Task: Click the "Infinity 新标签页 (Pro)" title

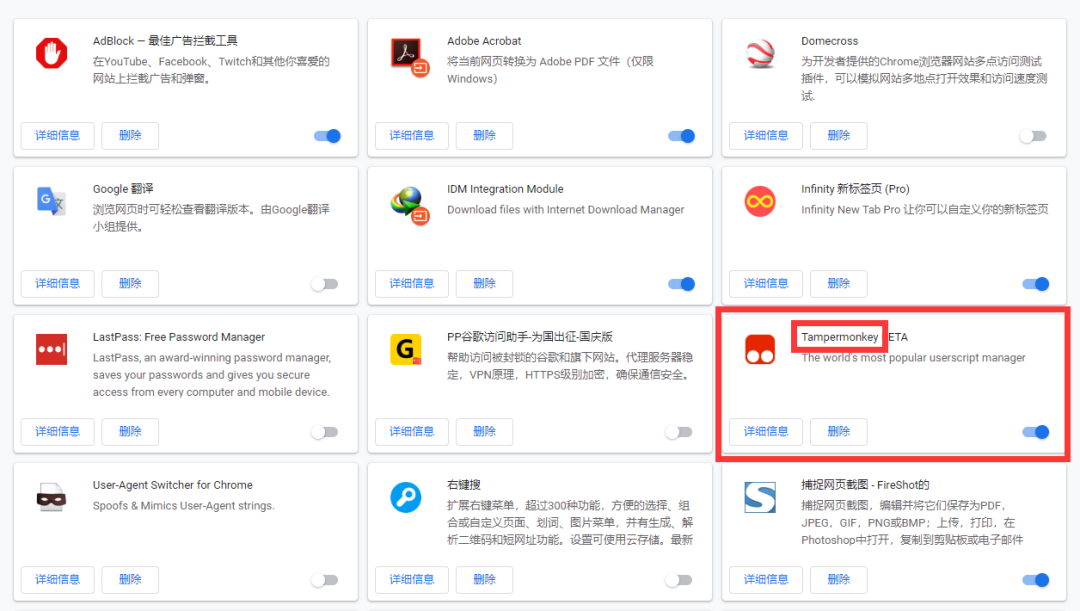Action: click(x=855, y=189)
